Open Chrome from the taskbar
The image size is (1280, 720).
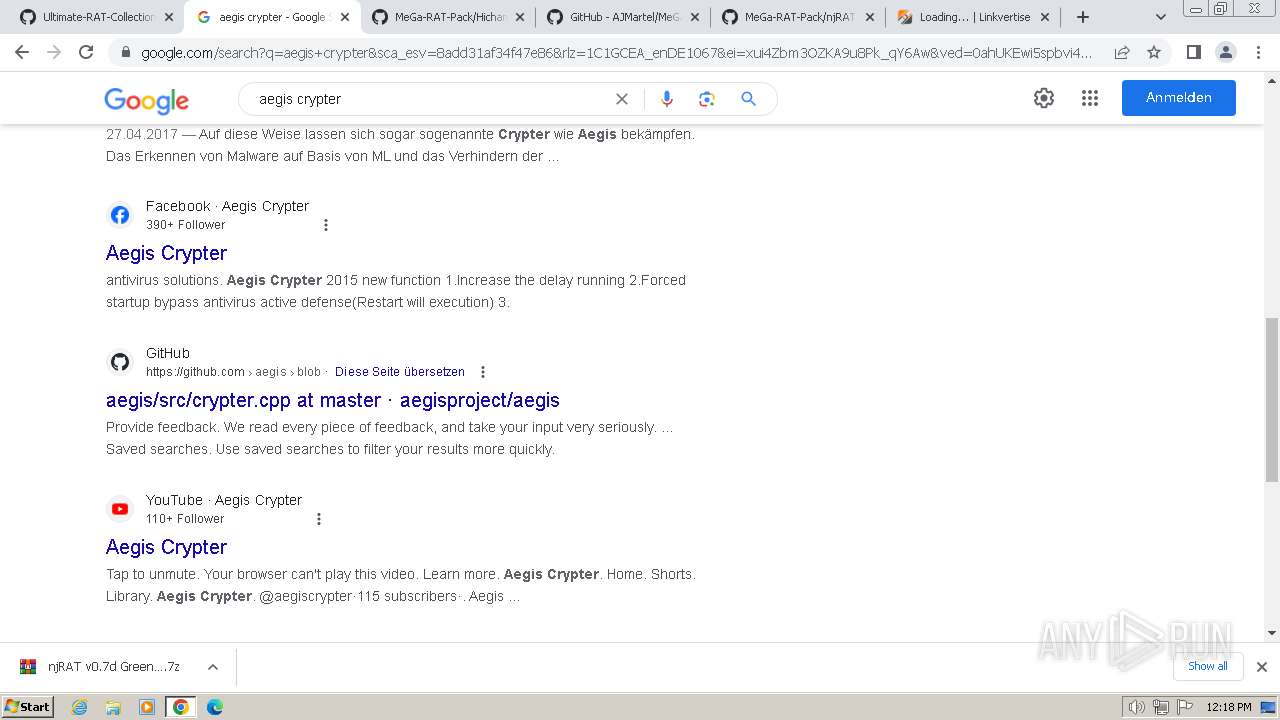click(181, 707)
